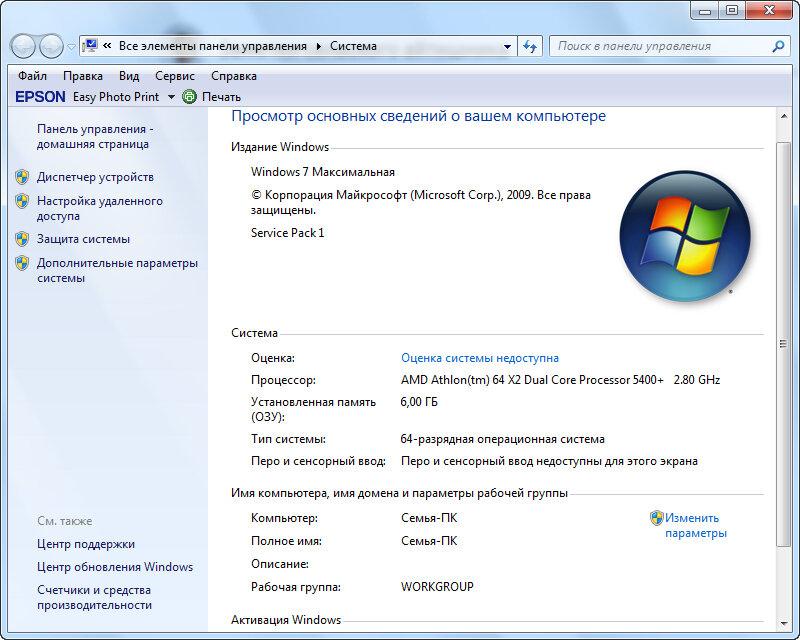Expand Easy Photo Print dropdown arrow

tap(171, 97)
